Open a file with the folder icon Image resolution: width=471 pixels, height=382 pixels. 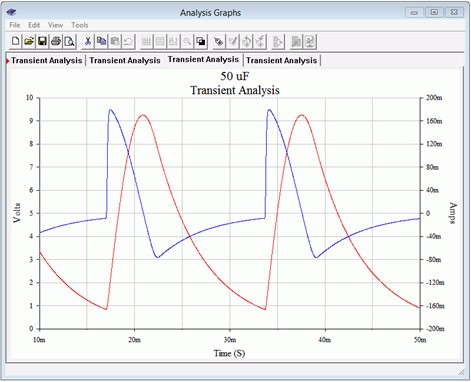(29, 41)
